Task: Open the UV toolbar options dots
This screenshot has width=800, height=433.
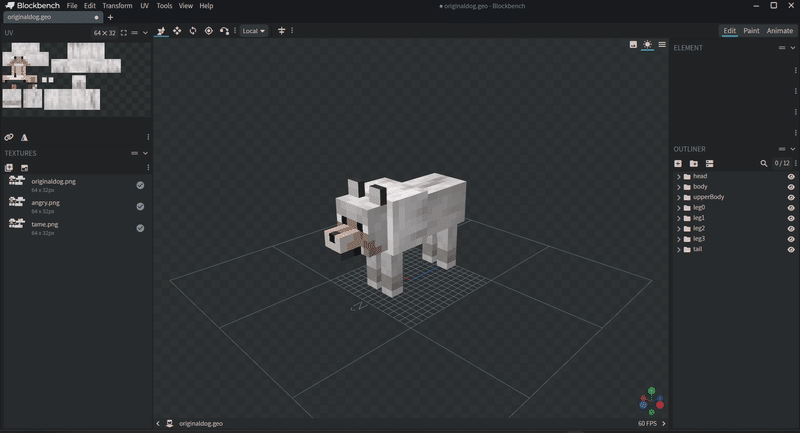Action: pyautogui.click(x=148, y=137)
